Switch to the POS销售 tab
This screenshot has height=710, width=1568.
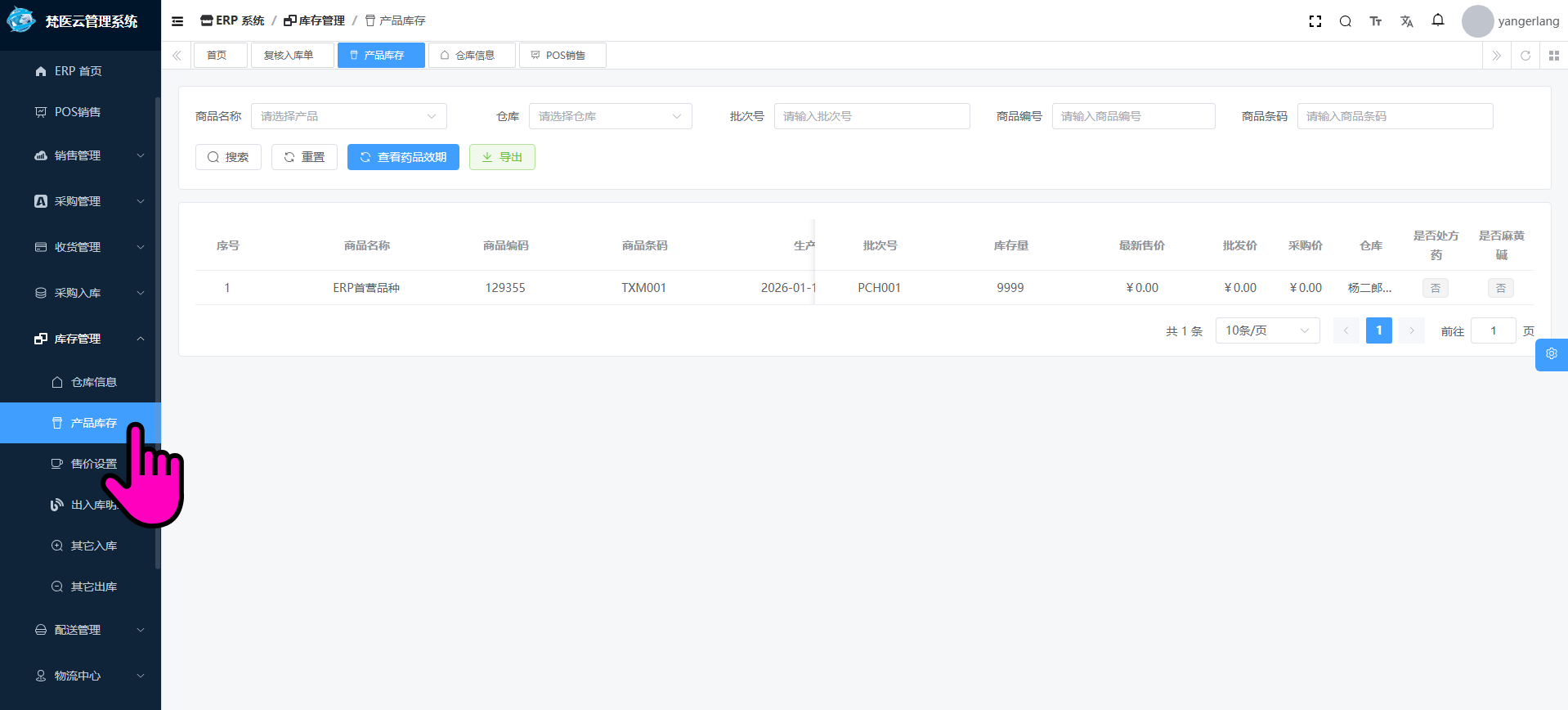pos(562,56)
